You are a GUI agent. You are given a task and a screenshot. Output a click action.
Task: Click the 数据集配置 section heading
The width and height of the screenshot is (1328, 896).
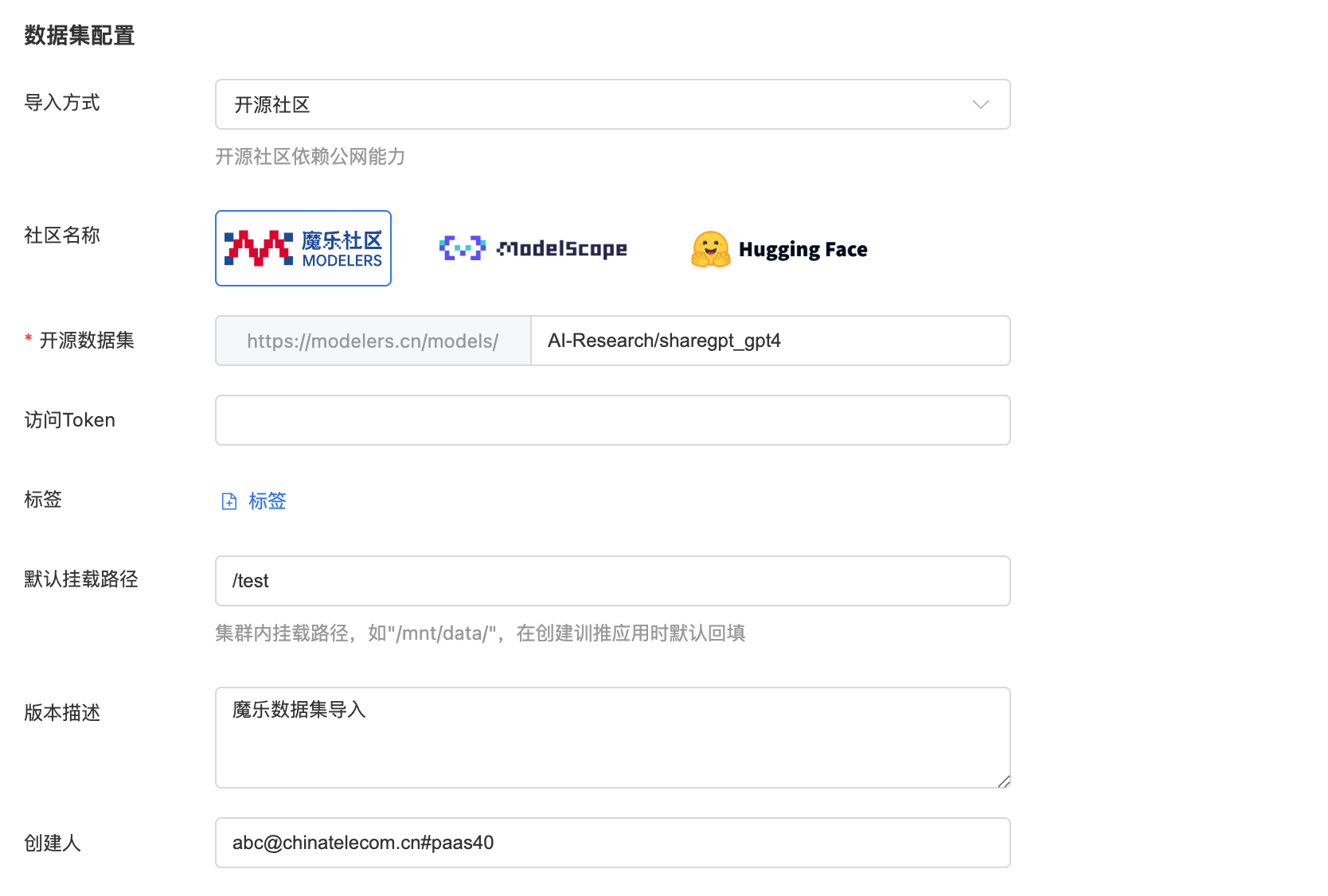tap(79, 36)
